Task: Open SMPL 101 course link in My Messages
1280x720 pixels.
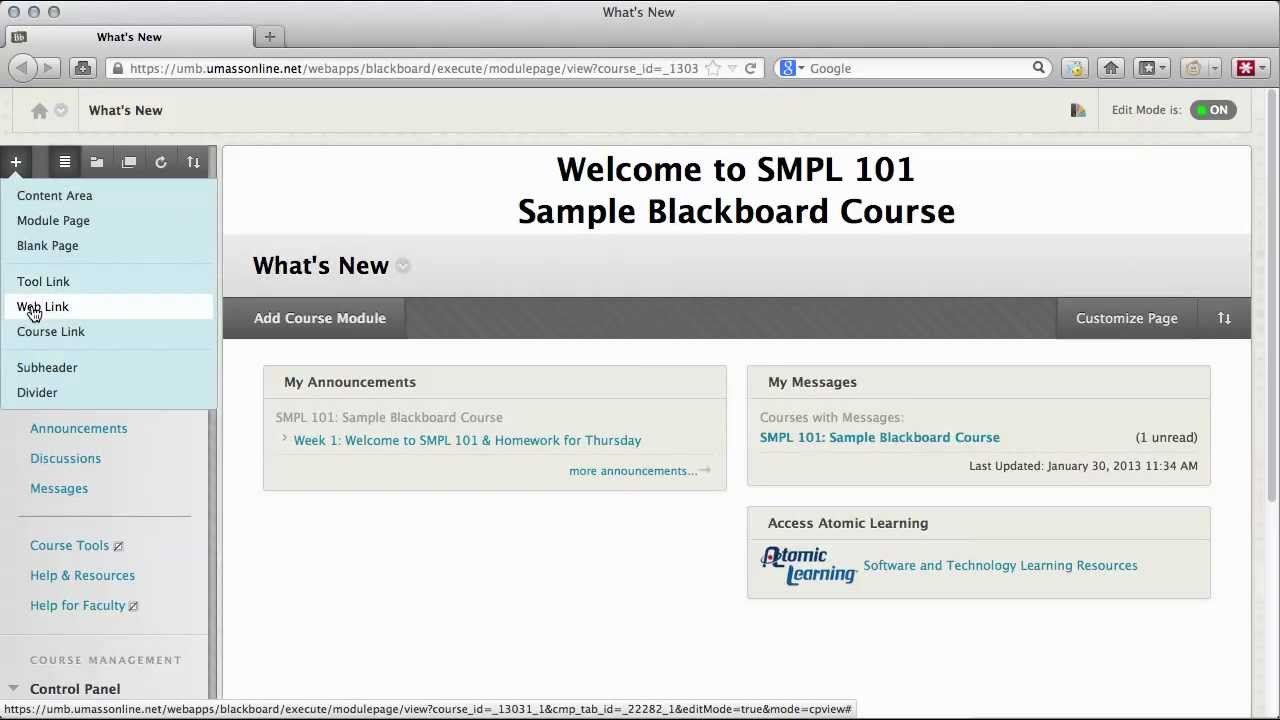Action: point(880,437)
